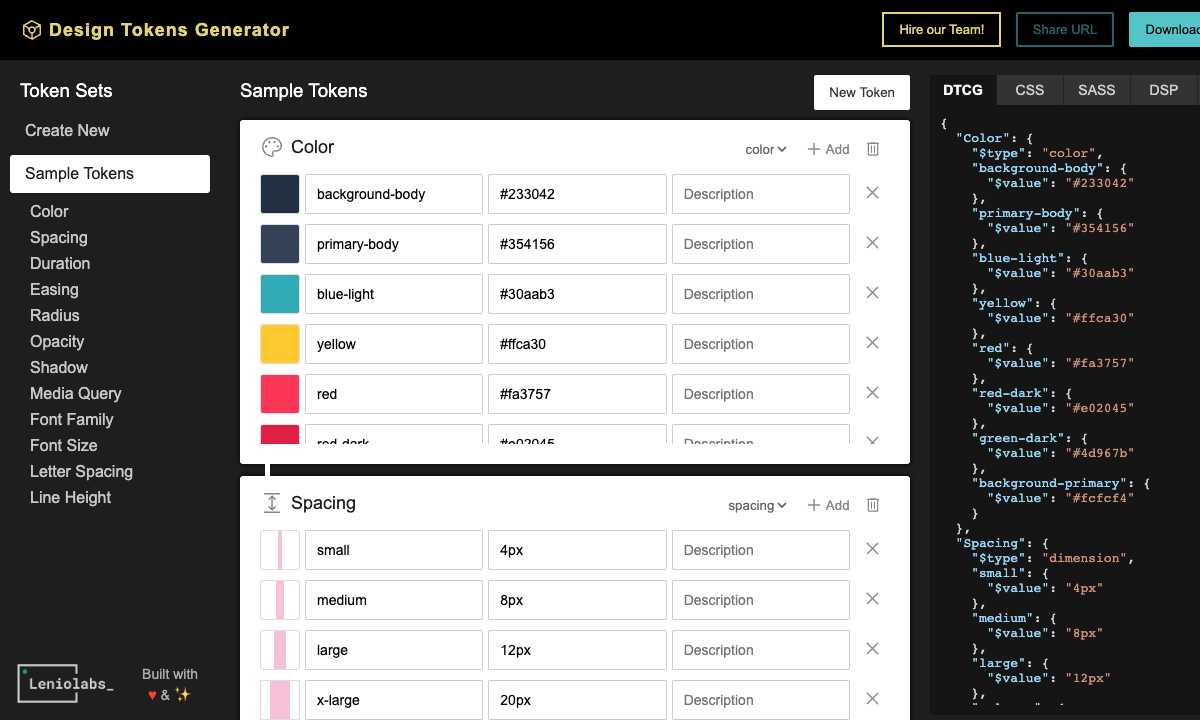Viewport: 1200px width, 720px height.
Task: Click the Hire our Team! button
Action: click(941, 29)
